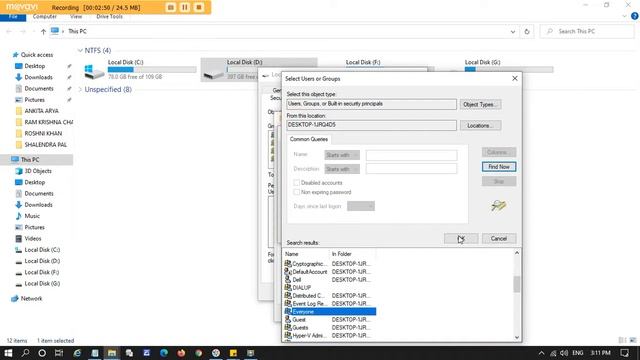This screenshot has width=640, height=360.
Task: Select the Common Queries tab
Action: point(309,139)
